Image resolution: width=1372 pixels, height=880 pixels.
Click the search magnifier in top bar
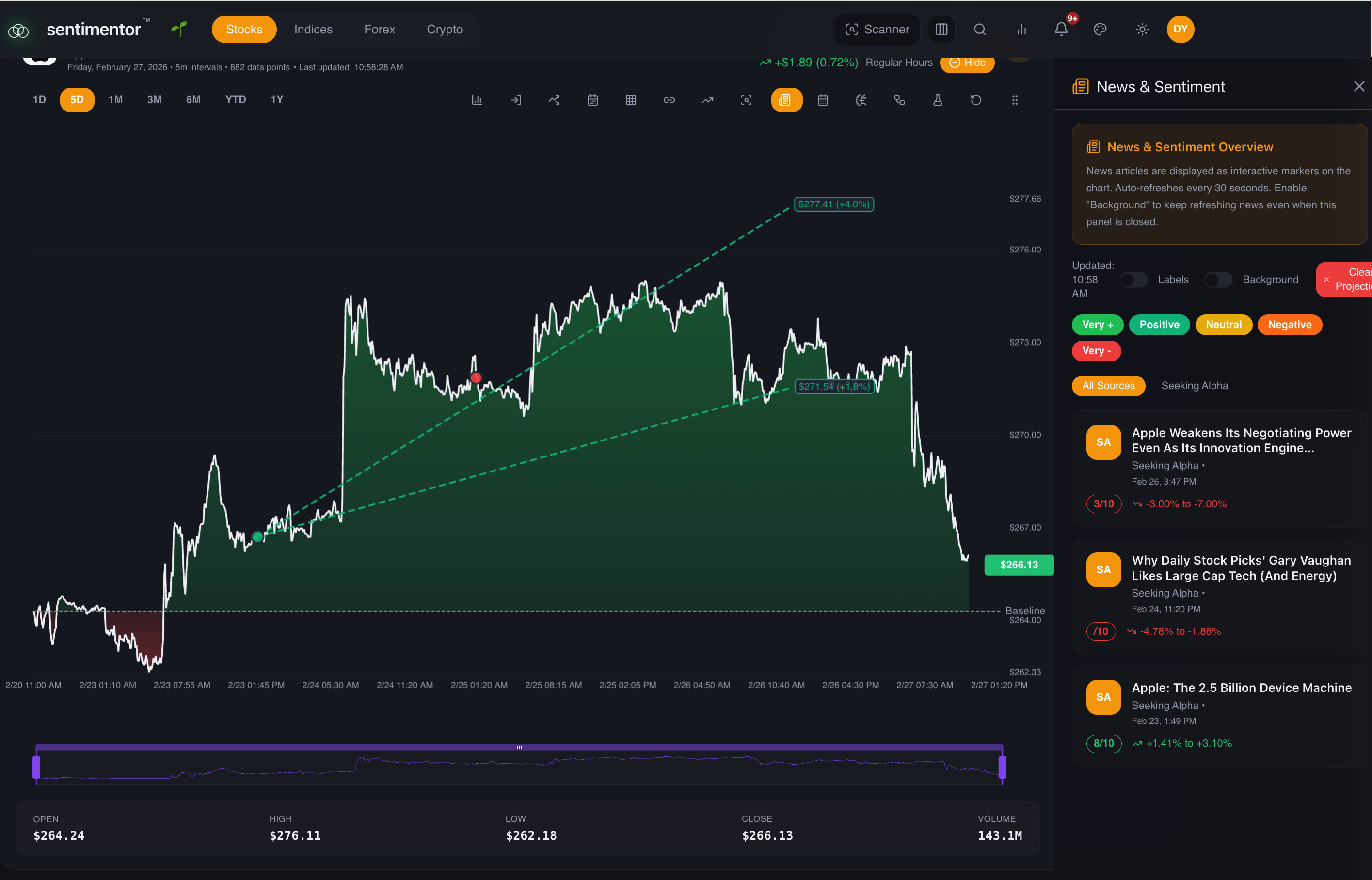point(980,29)
